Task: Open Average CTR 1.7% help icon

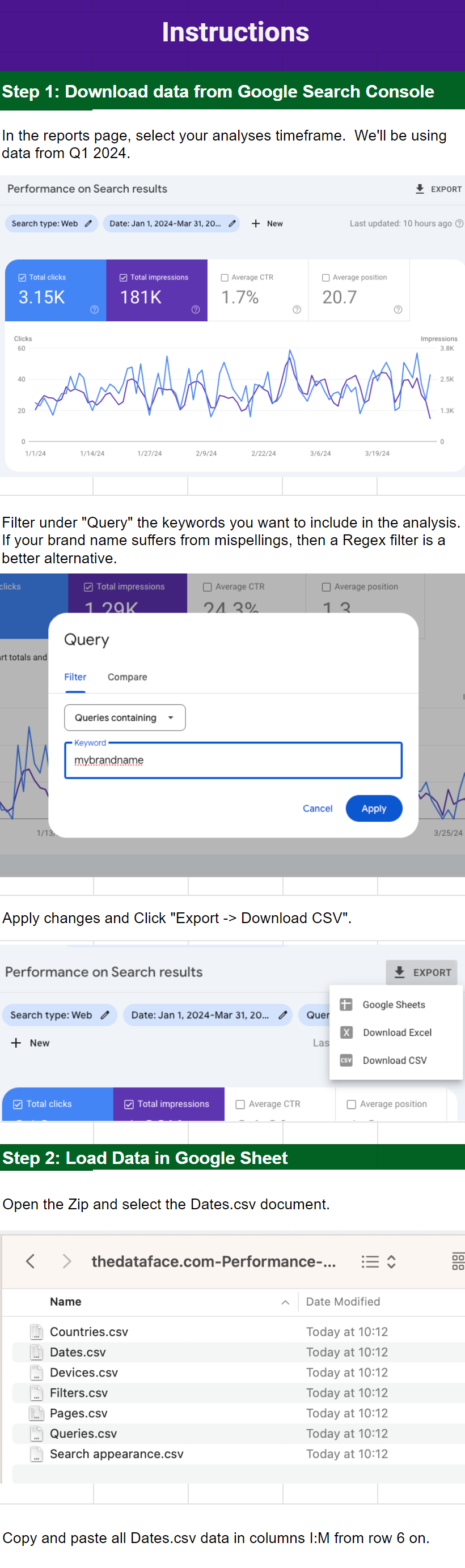Action: (297, 309)
